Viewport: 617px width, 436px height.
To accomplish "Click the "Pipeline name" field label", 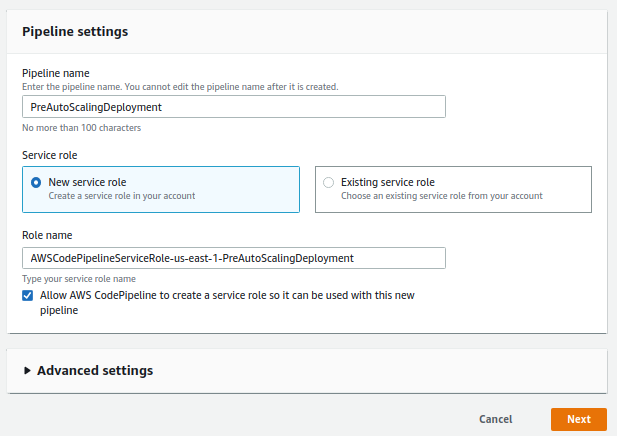I will click(55, 73).
